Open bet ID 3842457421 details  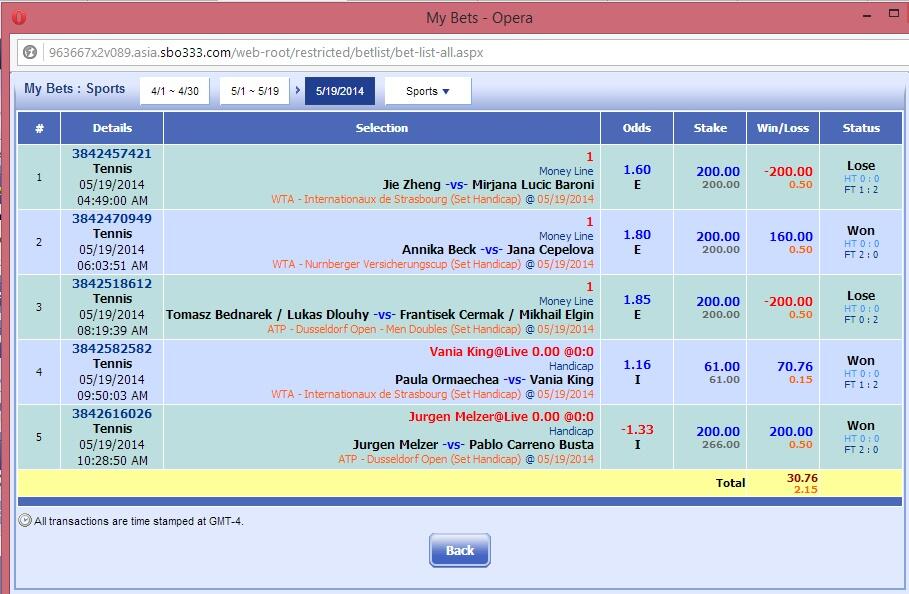pyautogui.click(x=112, y=154)
